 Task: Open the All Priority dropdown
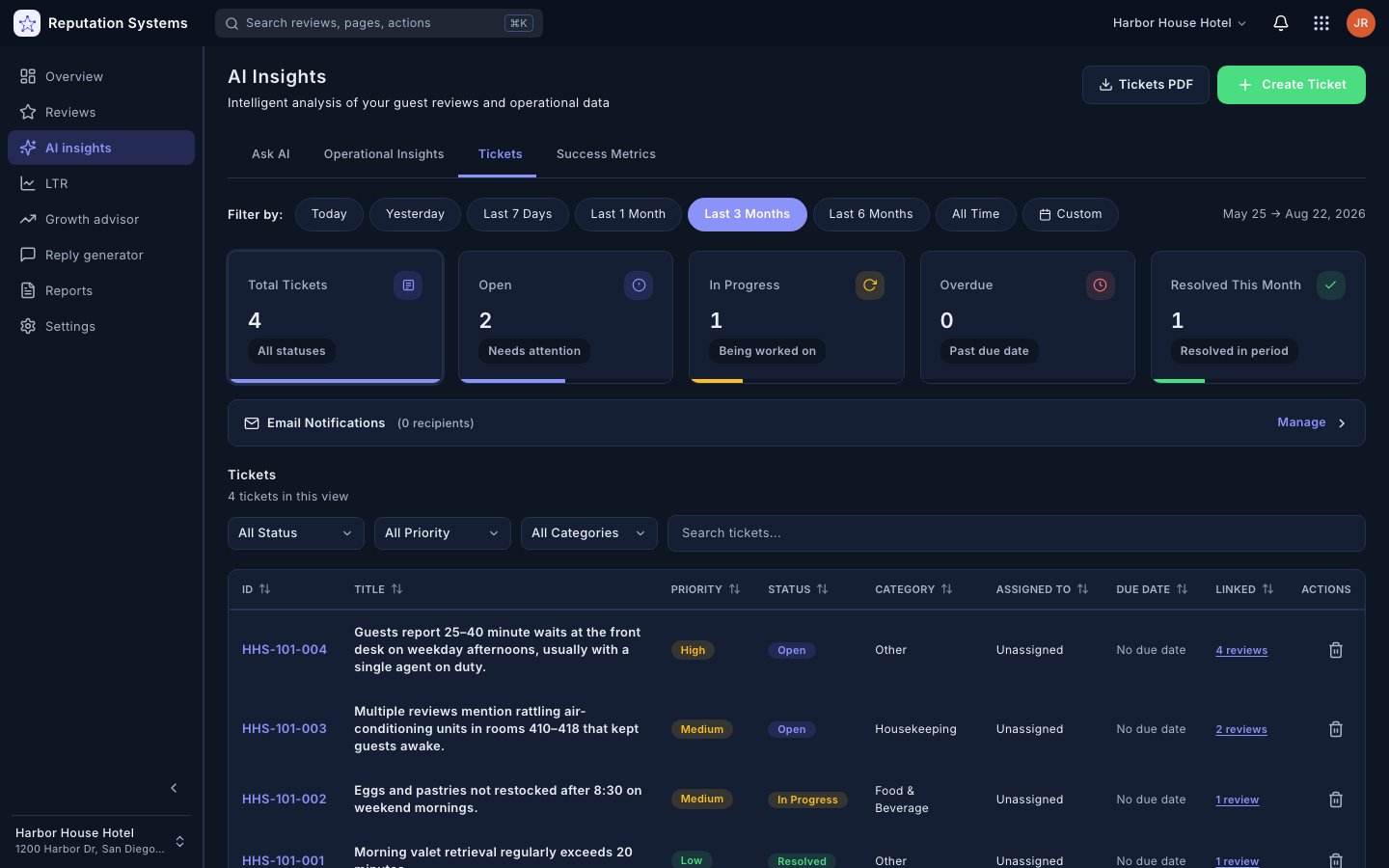click(443, 533)
